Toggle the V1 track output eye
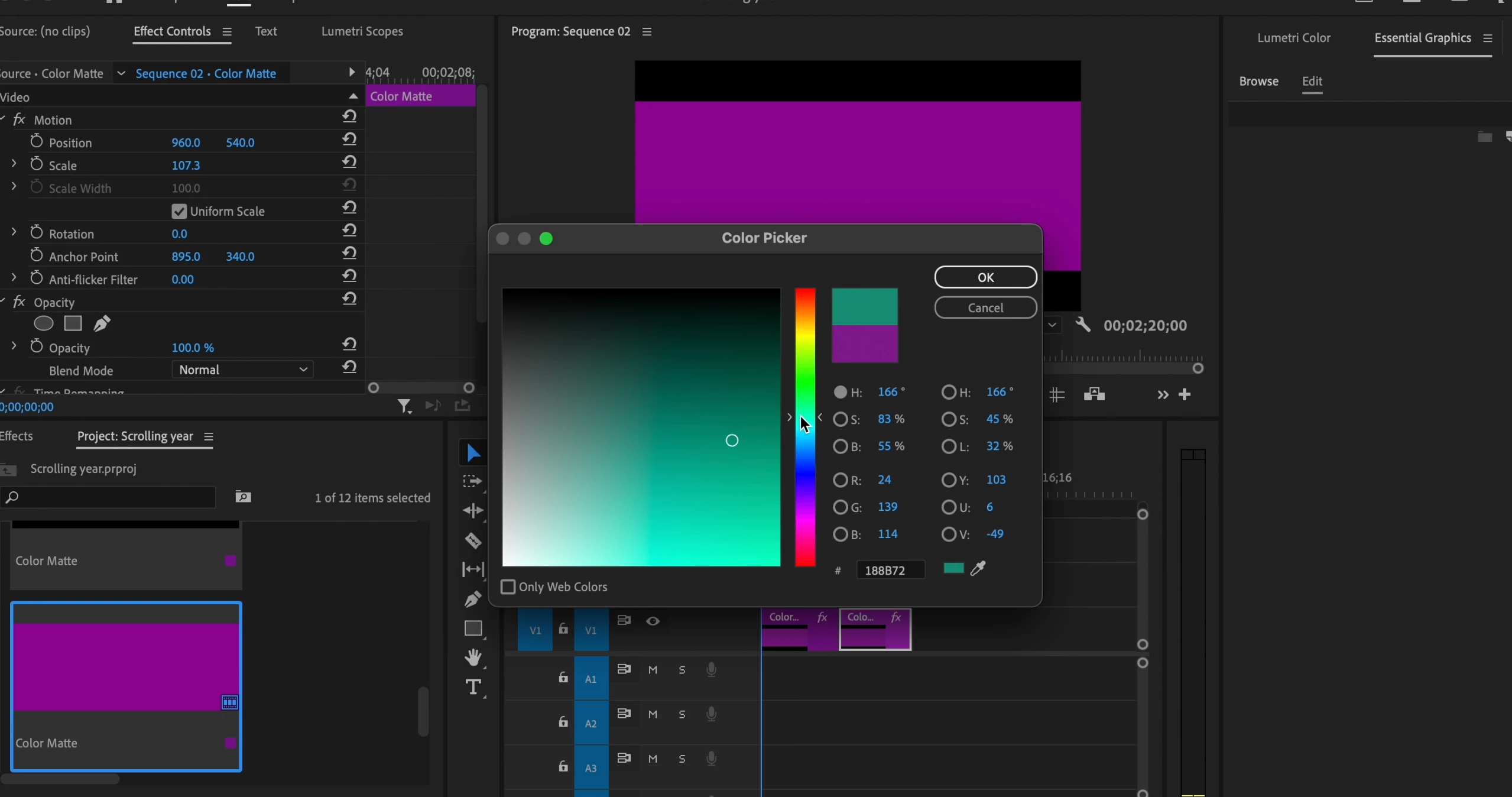This screenshot has height=797, width=1512. [653, 621]
